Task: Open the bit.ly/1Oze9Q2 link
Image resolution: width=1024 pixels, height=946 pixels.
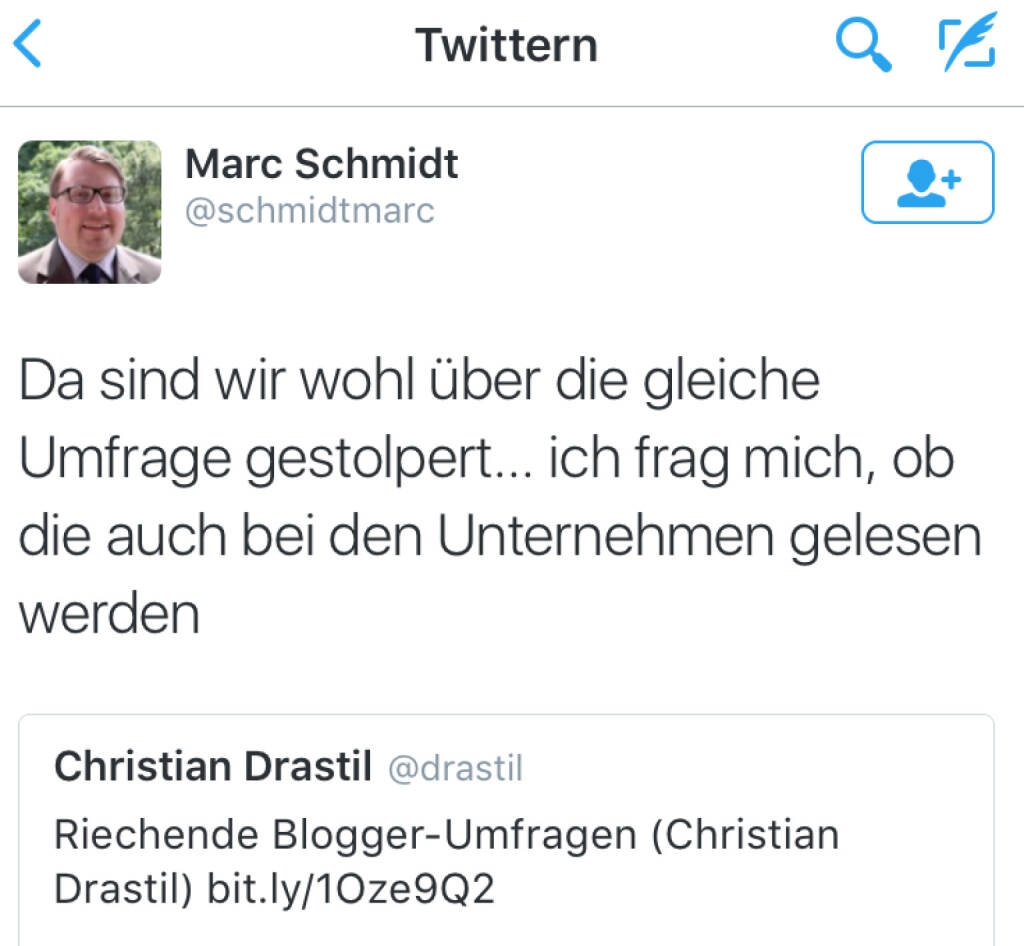Action: pyautogui.click(x=350, y=889)
